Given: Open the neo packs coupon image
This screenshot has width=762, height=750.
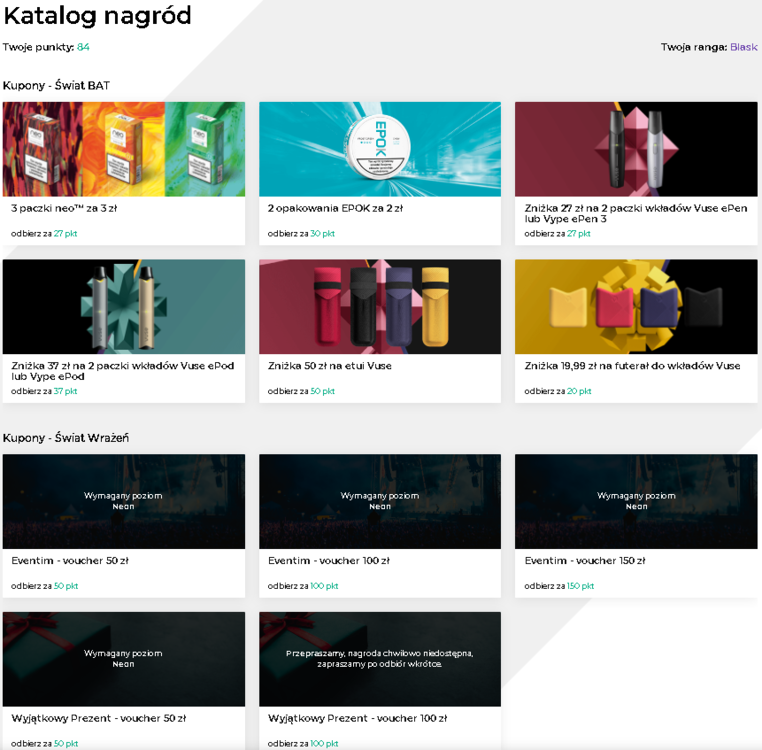Looking at the screenshot, I should click(x=124, y=149).
